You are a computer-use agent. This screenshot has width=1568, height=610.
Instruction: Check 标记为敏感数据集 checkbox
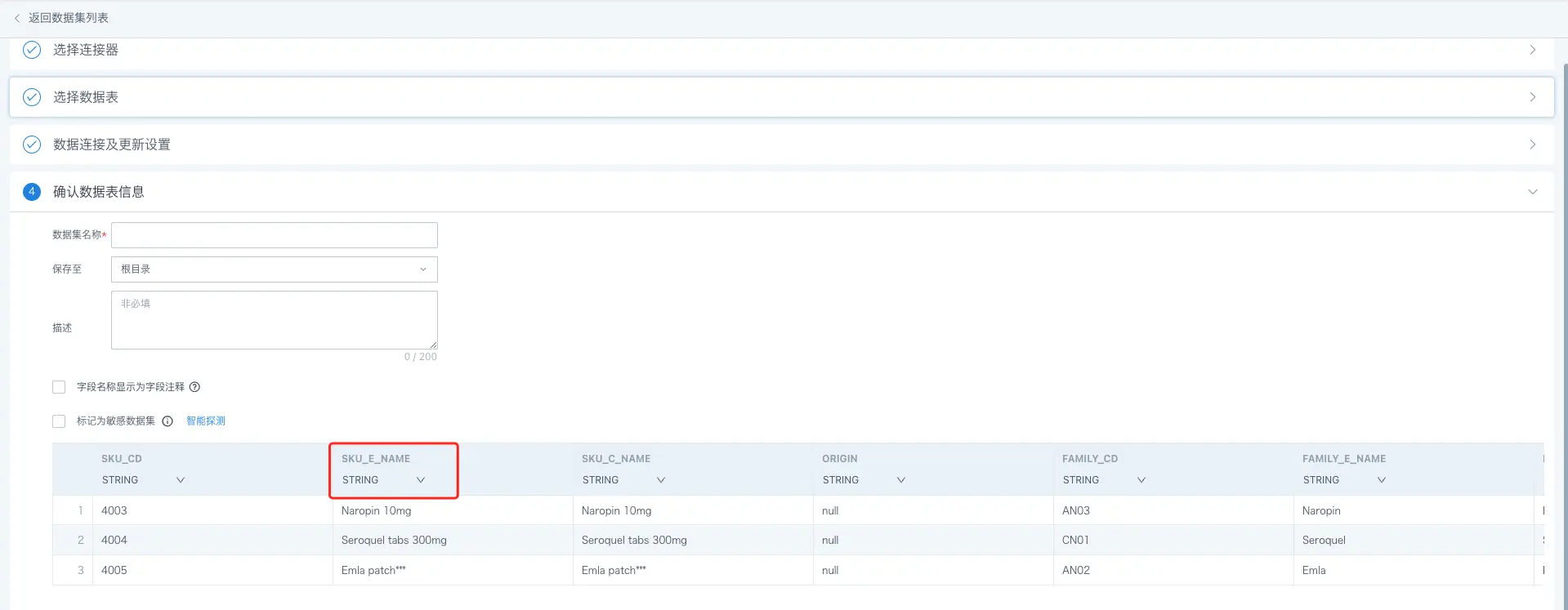click(59, 421)
